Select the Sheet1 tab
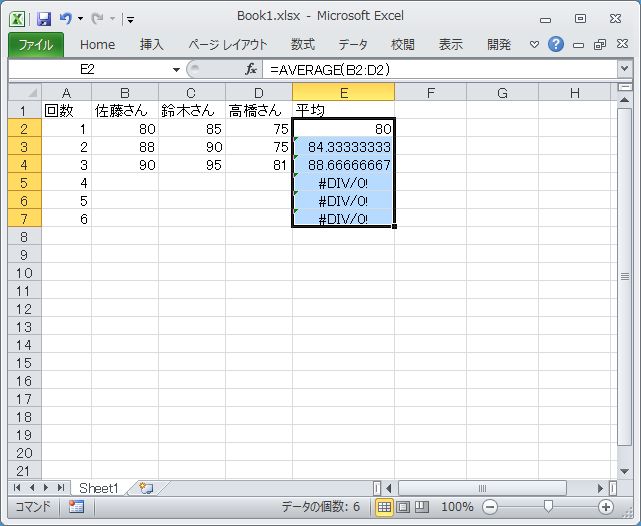The width and height of the screenshot is (641, 526). tap(98, 488)
